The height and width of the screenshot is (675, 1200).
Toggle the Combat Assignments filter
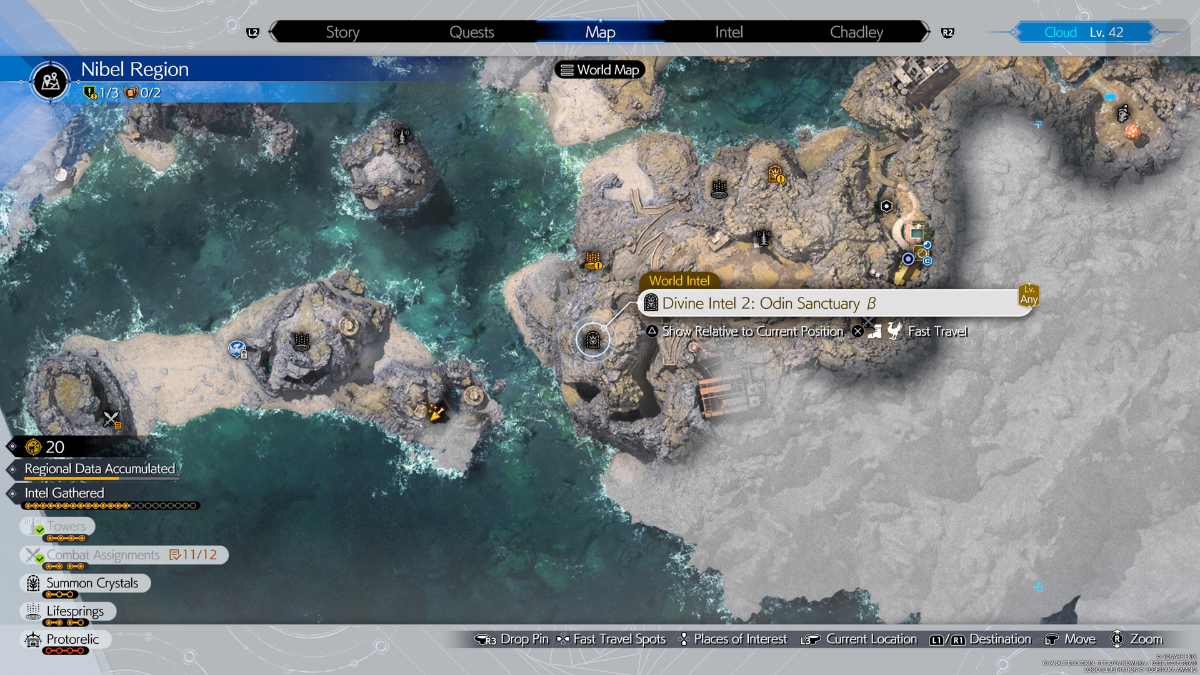pyautogui.click(x=103, y=555)
